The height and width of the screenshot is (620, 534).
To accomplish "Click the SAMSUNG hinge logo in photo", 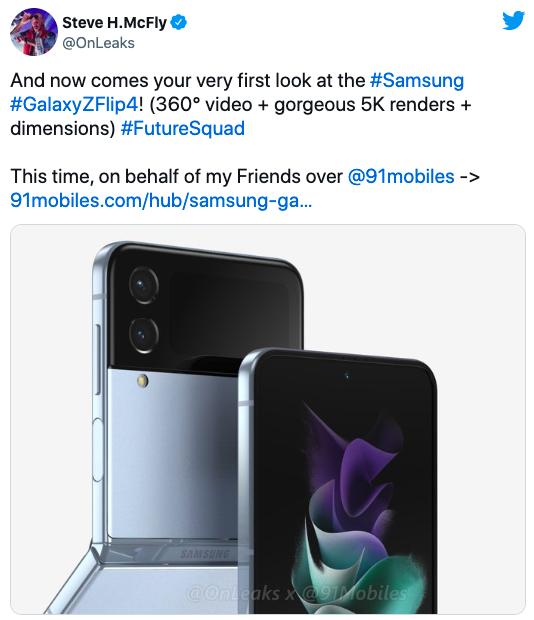I will [x=205, y=554].
